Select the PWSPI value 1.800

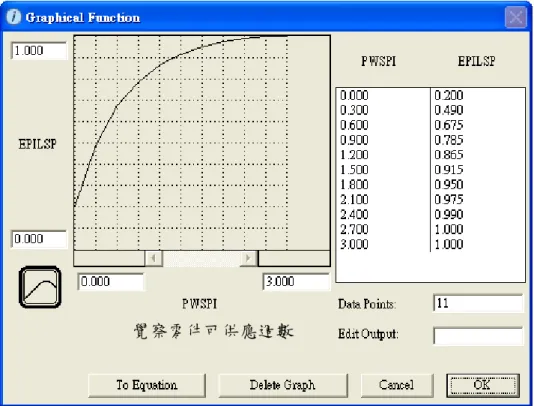(x=354, y=185)
